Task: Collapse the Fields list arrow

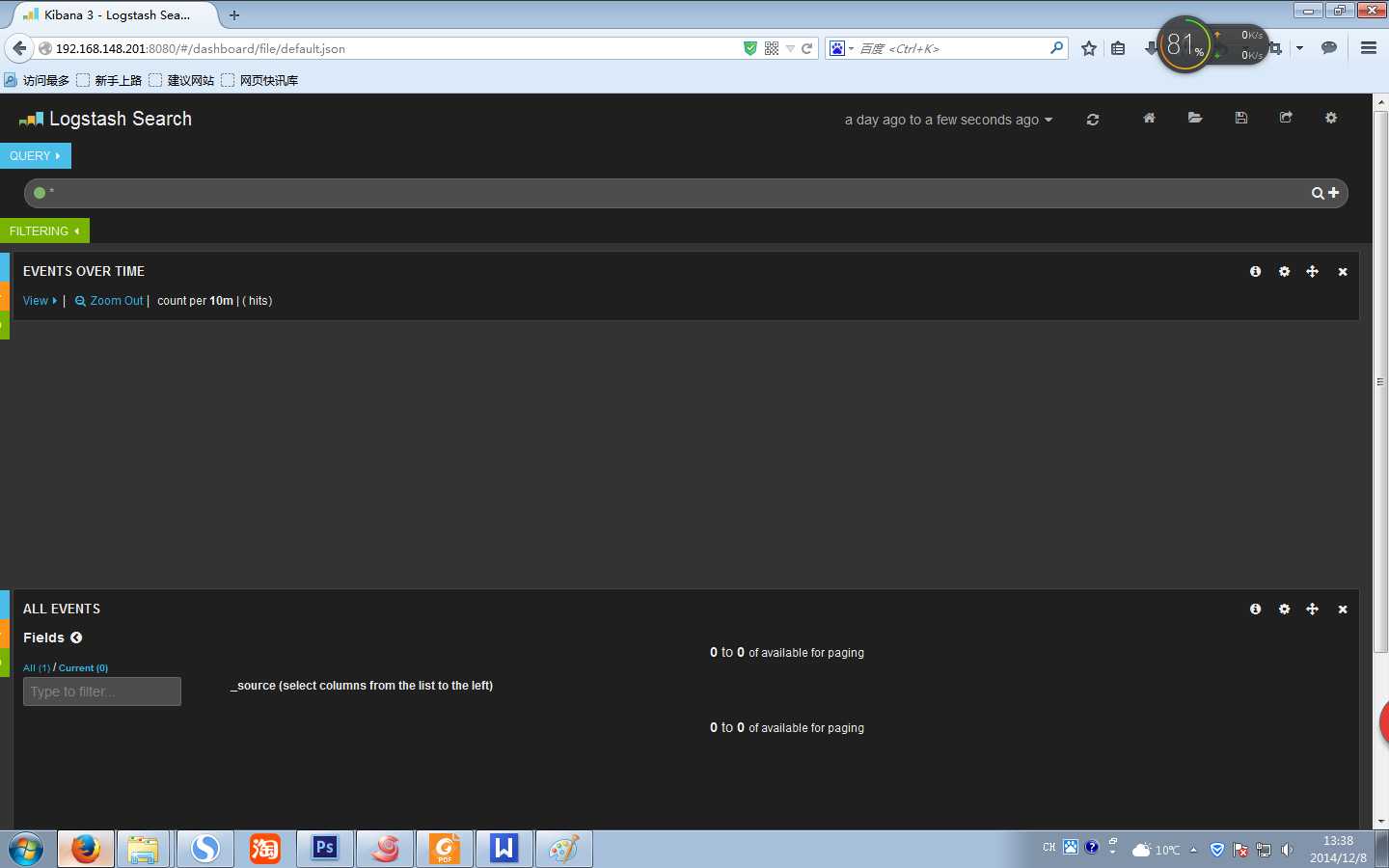Action: pos(76,637)
